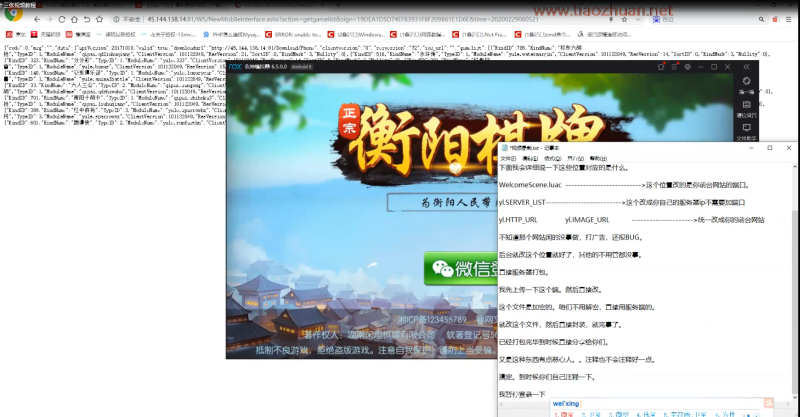
Task: Open Notepad View menu
Action: [576, 159]
